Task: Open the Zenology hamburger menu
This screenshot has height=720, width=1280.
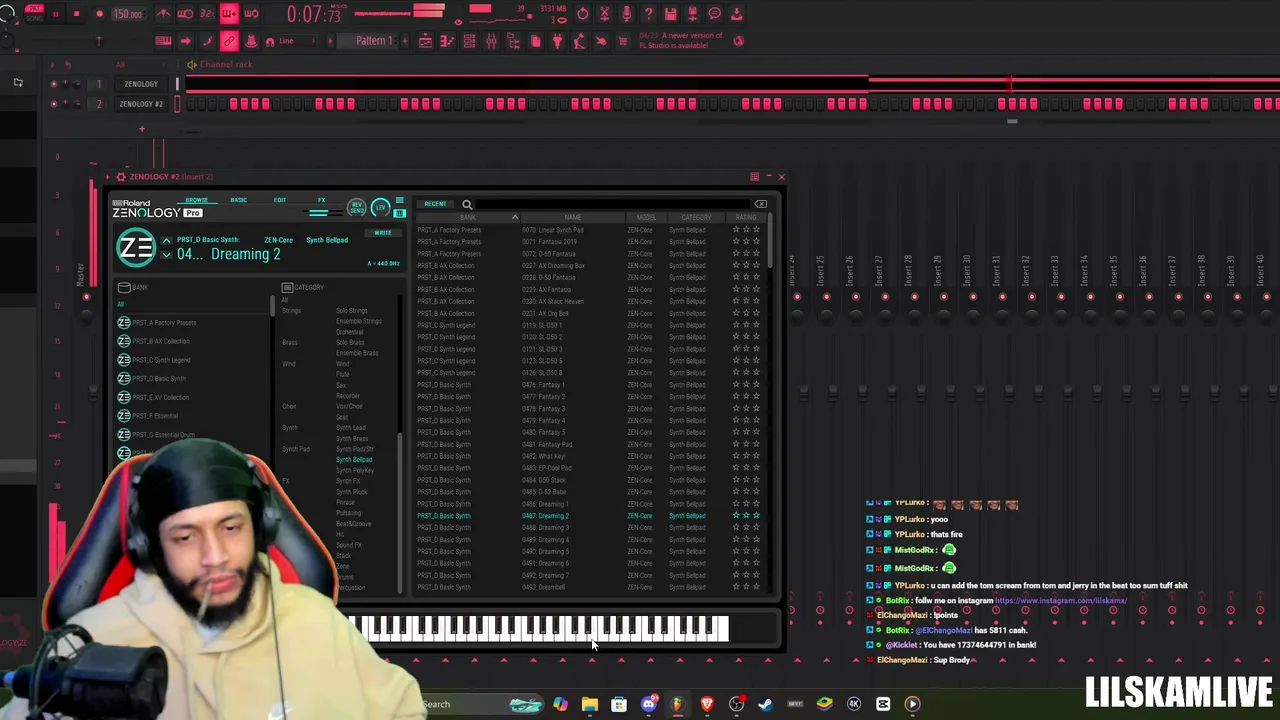Action: pyautogui.click(x=399, y=201)
